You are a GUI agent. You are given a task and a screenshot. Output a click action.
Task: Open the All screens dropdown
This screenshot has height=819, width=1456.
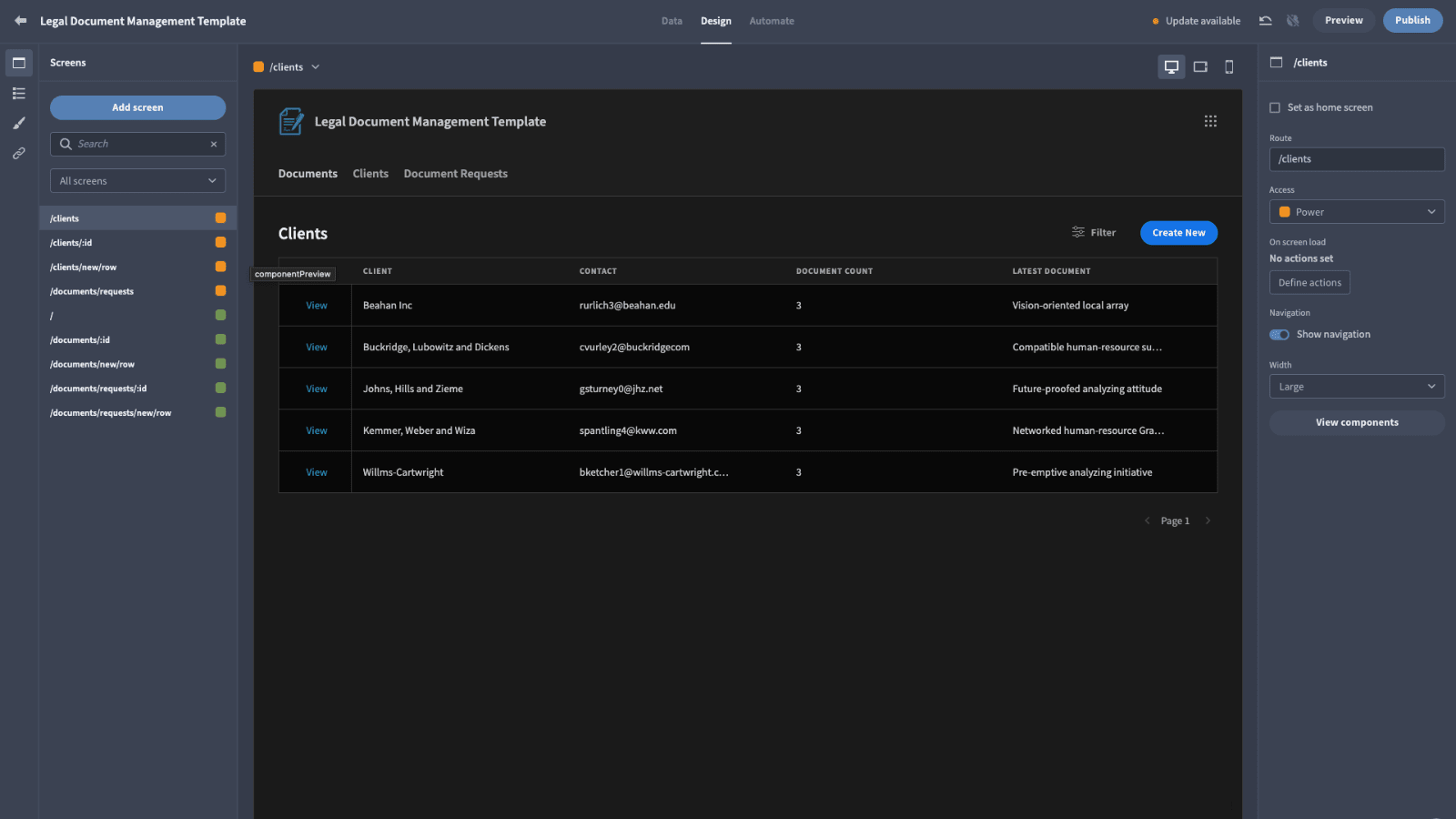(137, 180)
